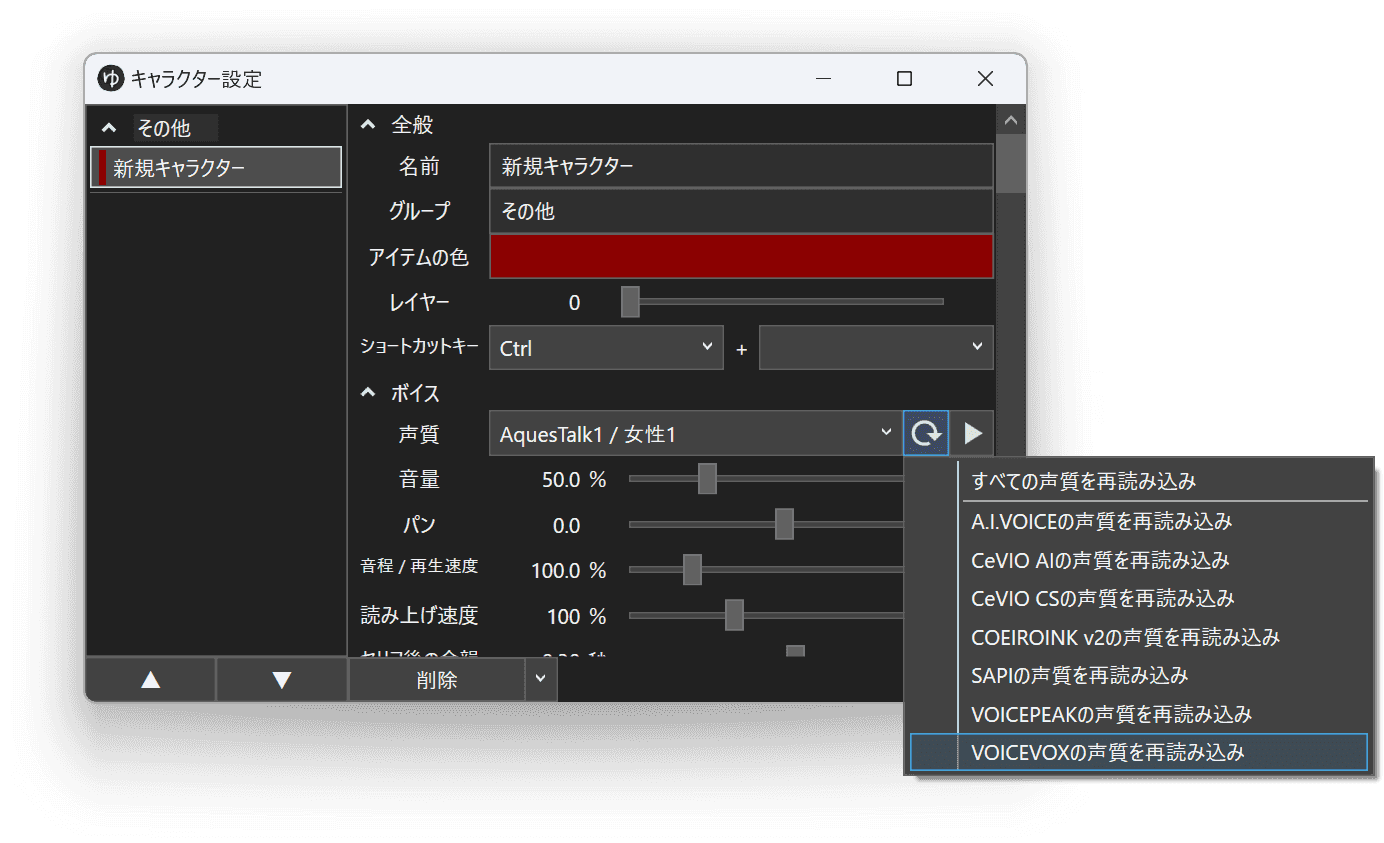Screen dimensions: 1384x843
Task: Collapse the ボイス section
Action: (368, 392)
